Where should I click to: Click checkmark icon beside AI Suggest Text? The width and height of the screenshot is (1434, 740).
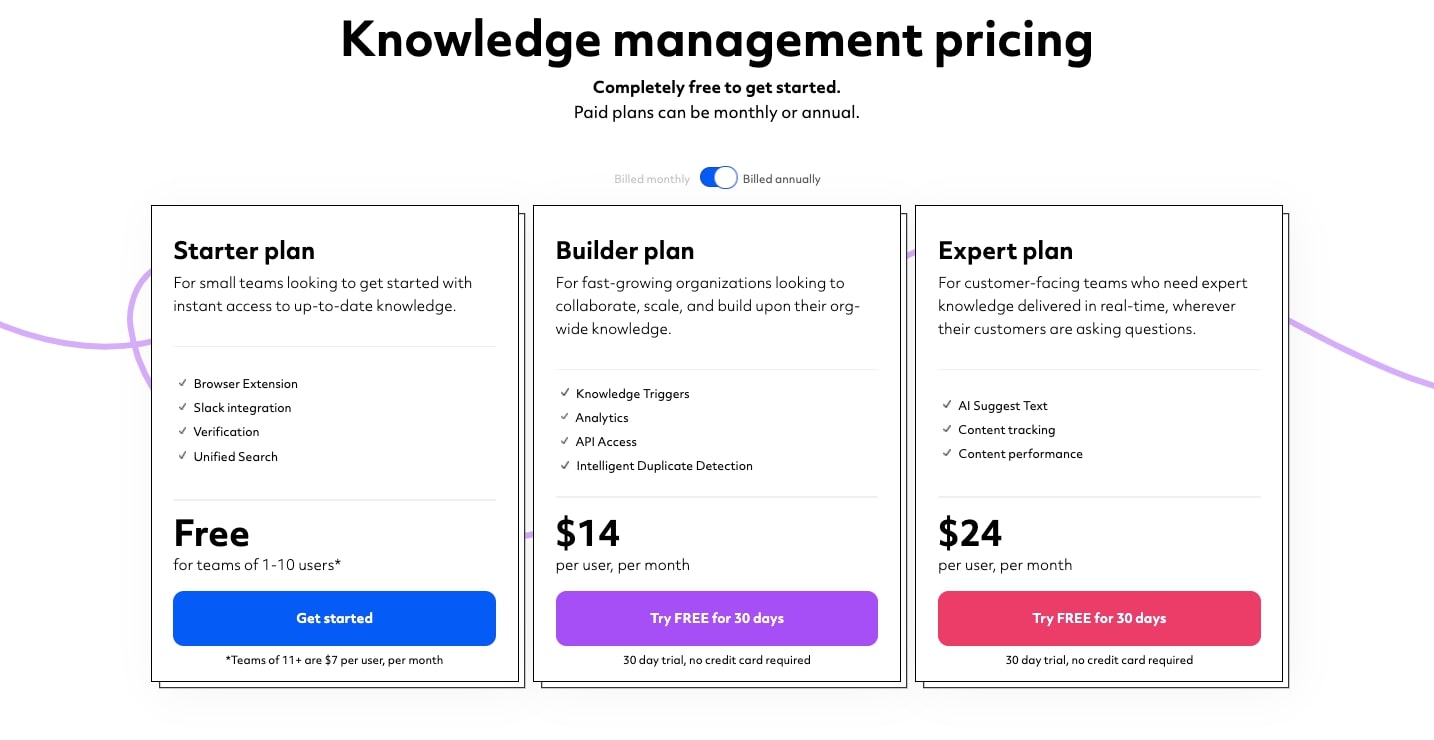pos(947,405)
